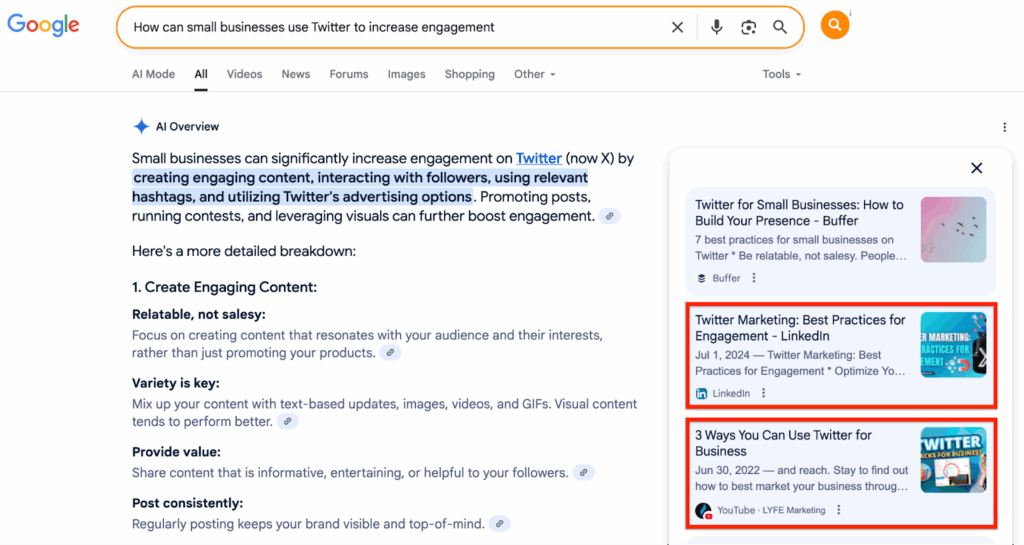
Task: Expand the Tools dropdown
Action: click(781, 74)
